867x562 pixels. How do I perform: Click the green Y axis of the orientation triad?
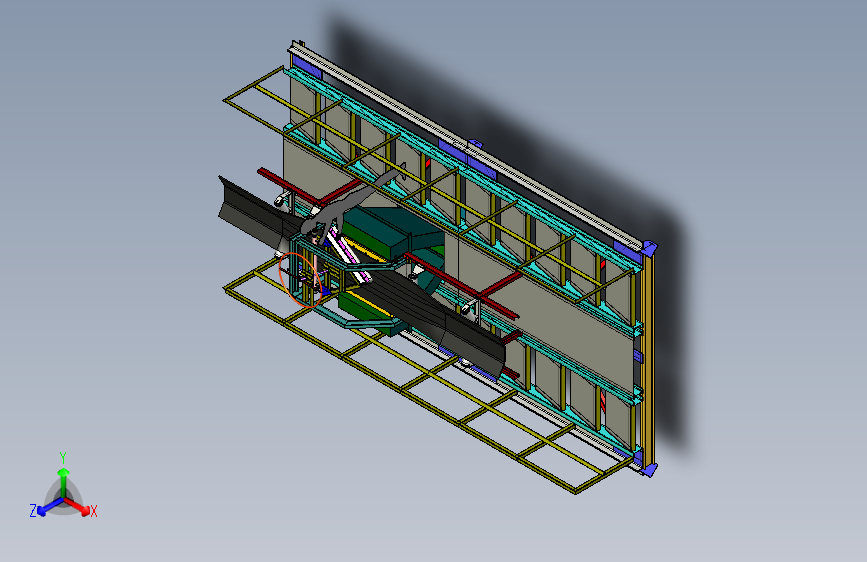64,483
